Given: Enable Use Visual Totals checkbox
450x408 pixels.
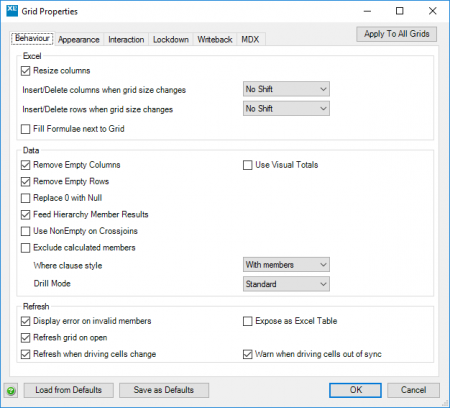Looking at the screenshot, I should pyautogui.click(x=247, y=165).
